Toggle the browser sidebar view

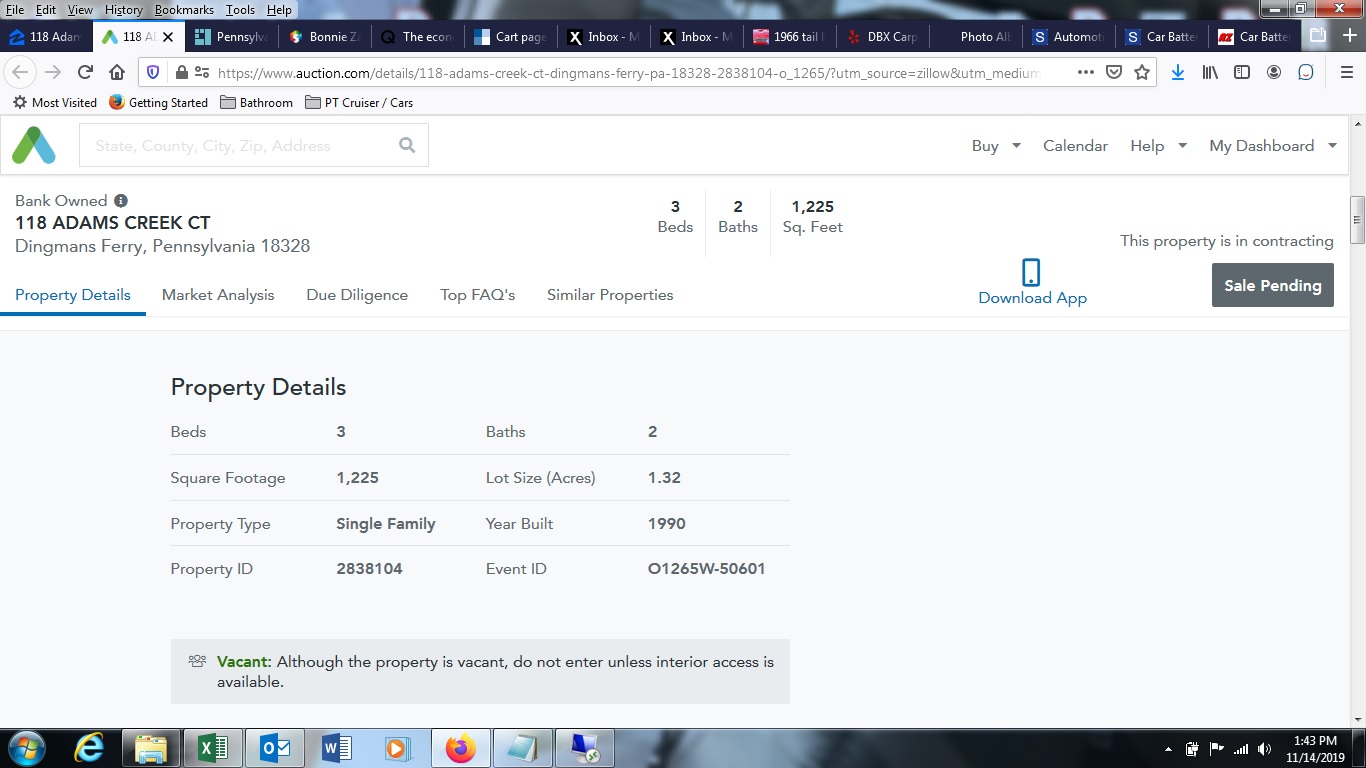(x=1241, y=72)
